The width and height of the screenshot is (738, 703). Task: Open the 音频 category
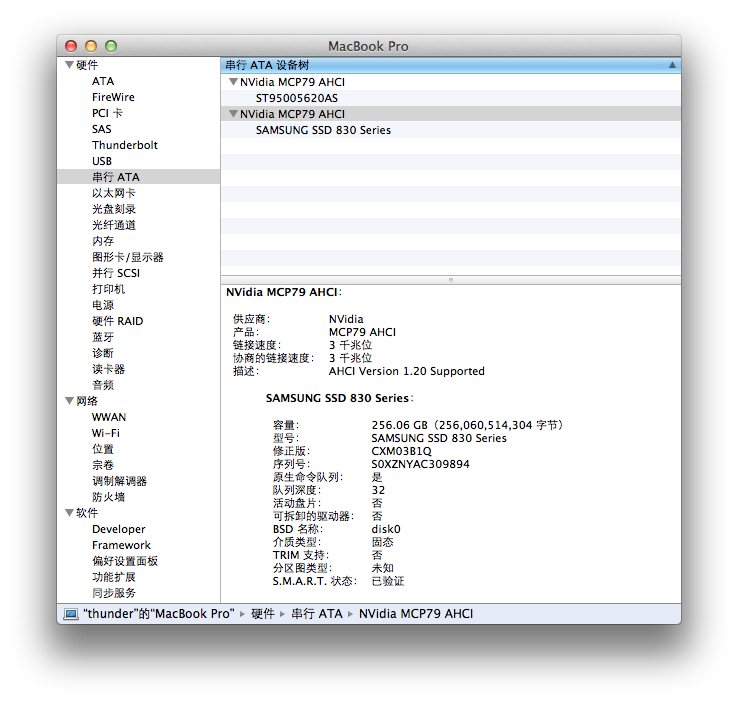[x=103, y=385]
